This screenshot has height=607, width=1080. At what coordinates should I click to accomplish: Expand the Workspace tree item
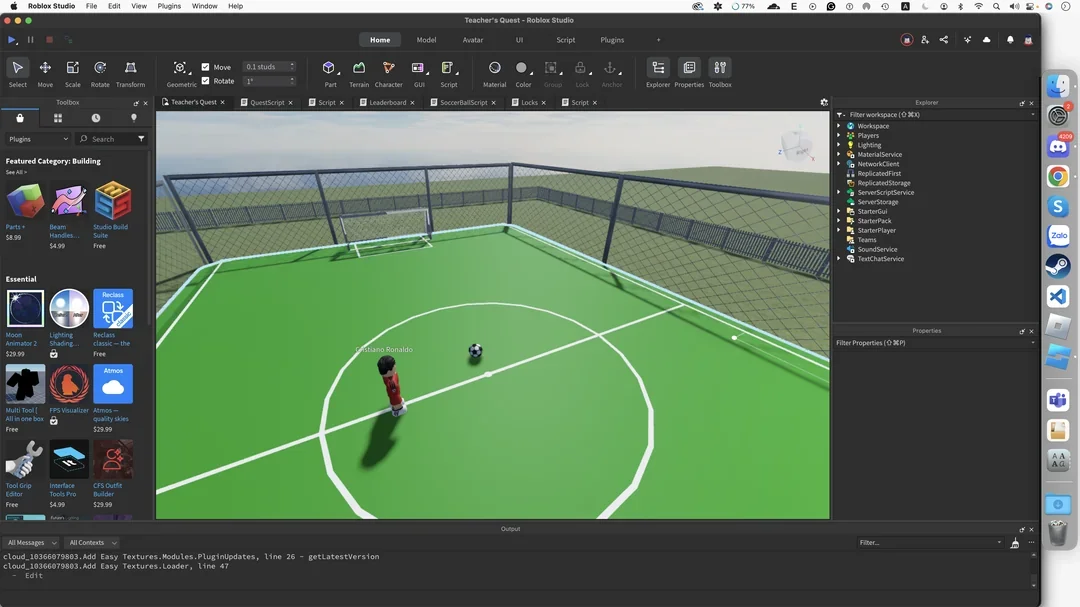point(839,125)
